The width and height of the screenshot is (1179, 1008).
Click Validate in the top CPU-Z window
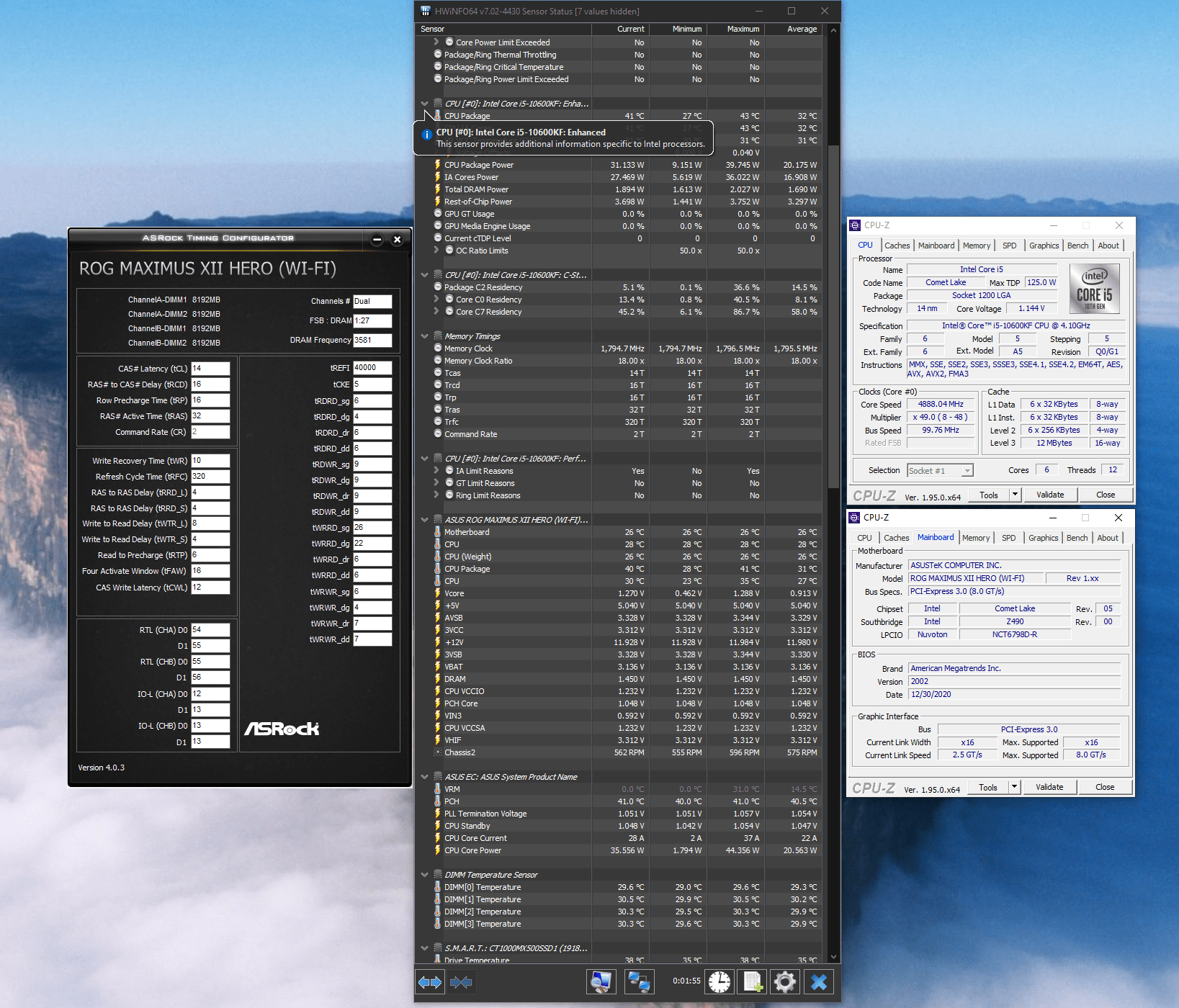pyautogui.click(x=1049, y=495)
